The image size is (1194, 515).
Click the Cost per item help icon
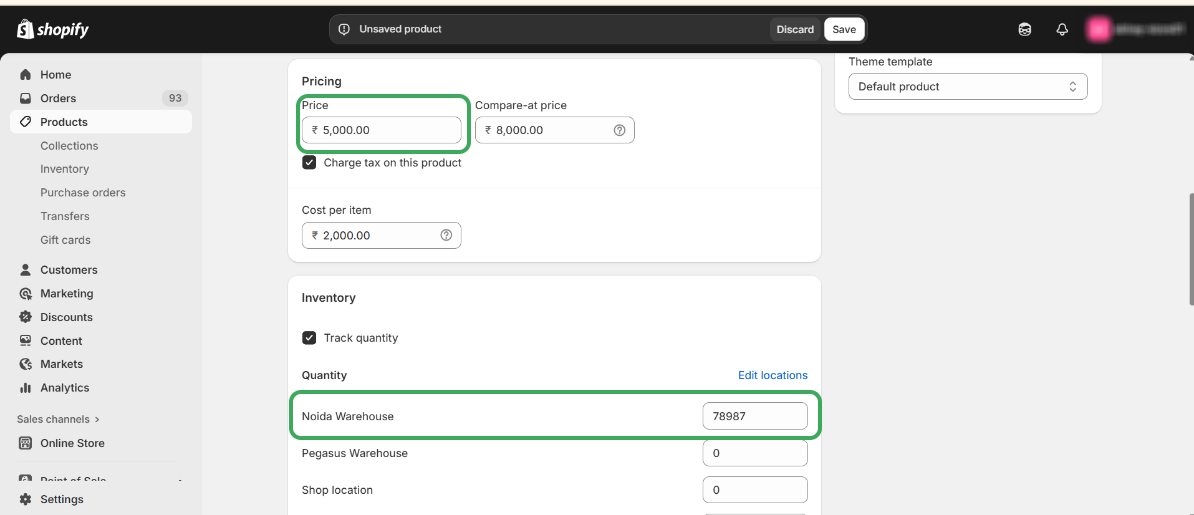pyautogui.click(x=446, y=235)
